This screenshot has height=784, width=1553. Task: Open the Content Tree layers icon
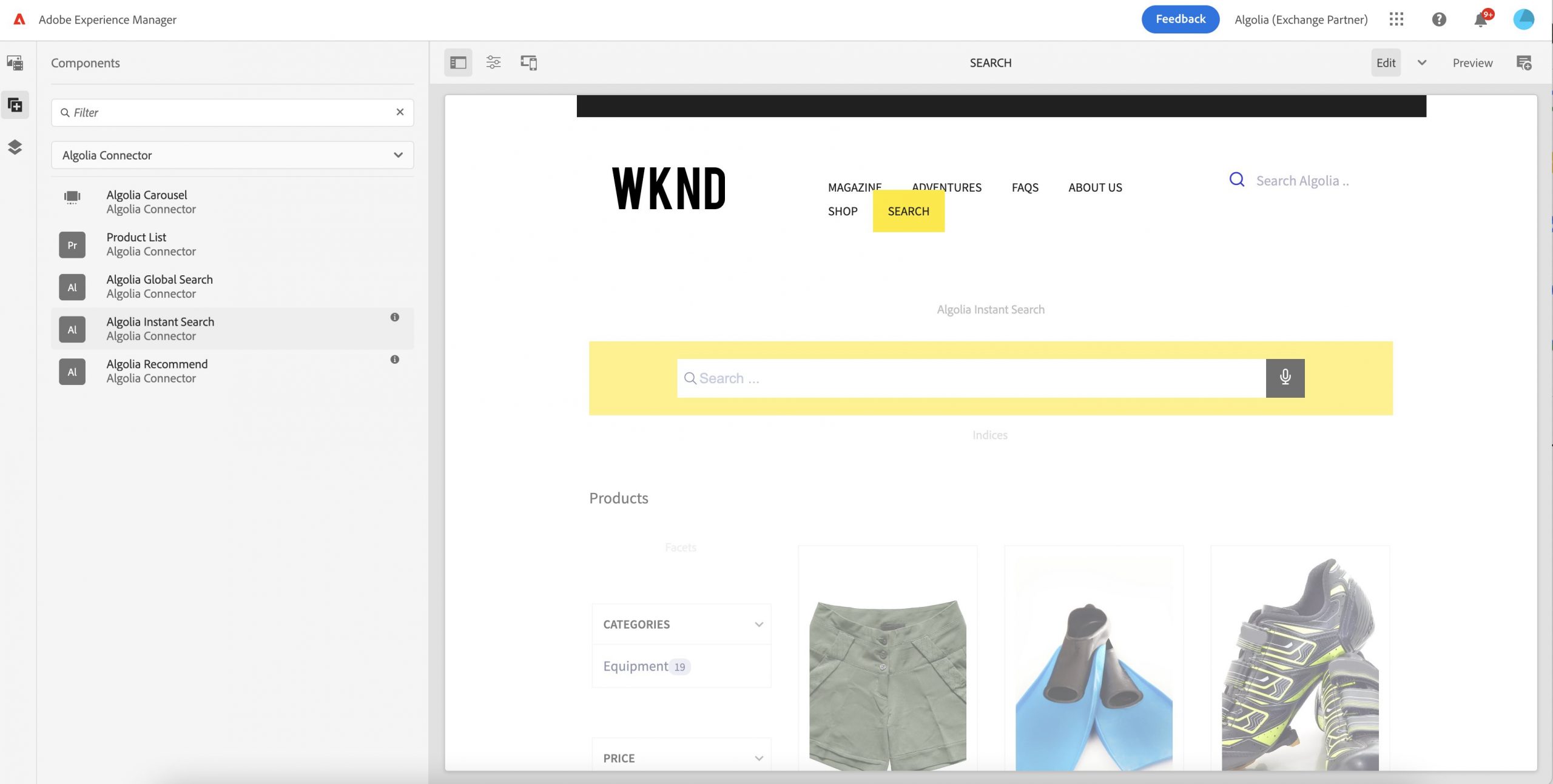pyautogui.click(x=15, y=147)
